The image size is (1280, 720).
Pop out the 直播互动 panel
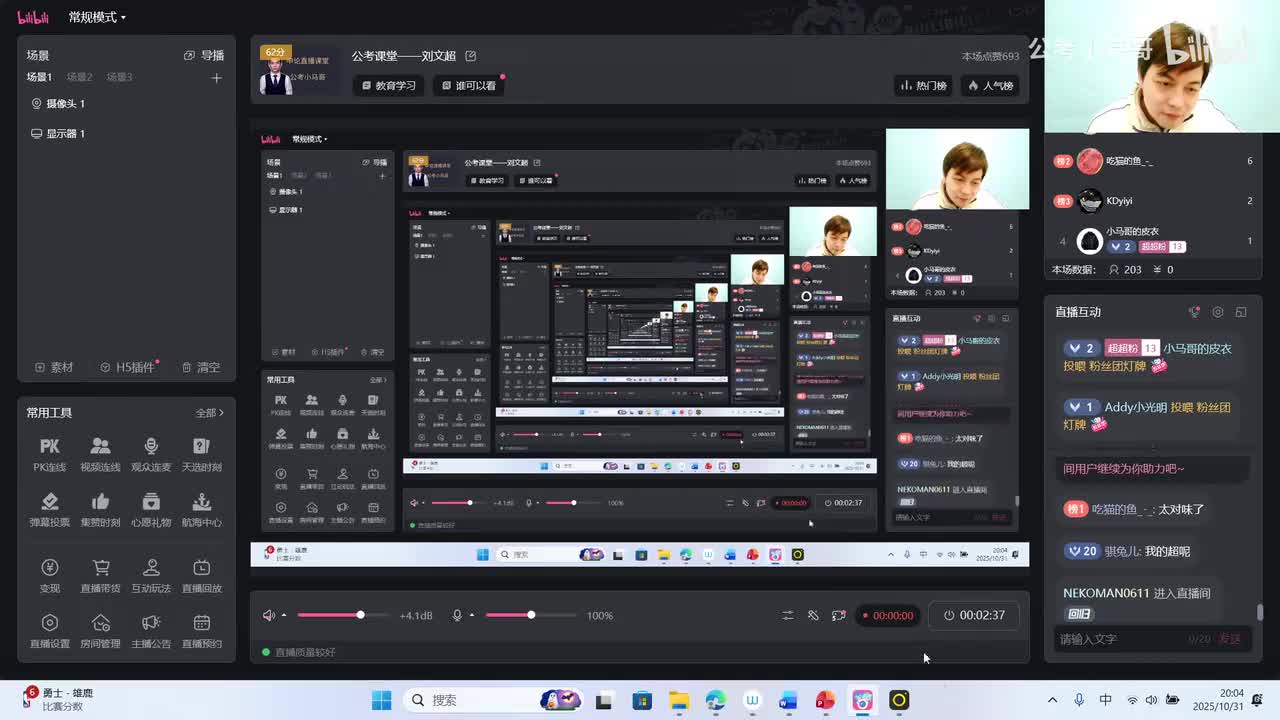[1241, 312]
